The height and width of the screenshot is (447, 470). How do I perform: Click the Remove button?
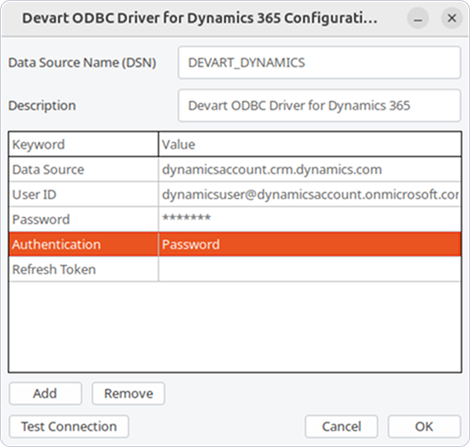click(128, 393)
